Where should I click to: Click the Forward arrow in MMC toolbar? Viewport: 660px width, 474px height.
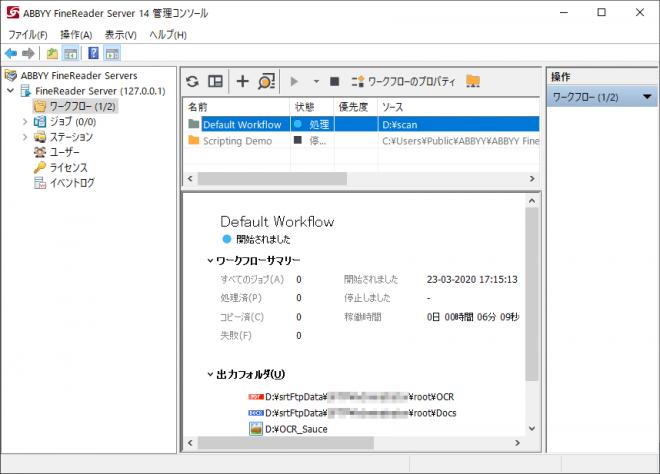[28, 53]
